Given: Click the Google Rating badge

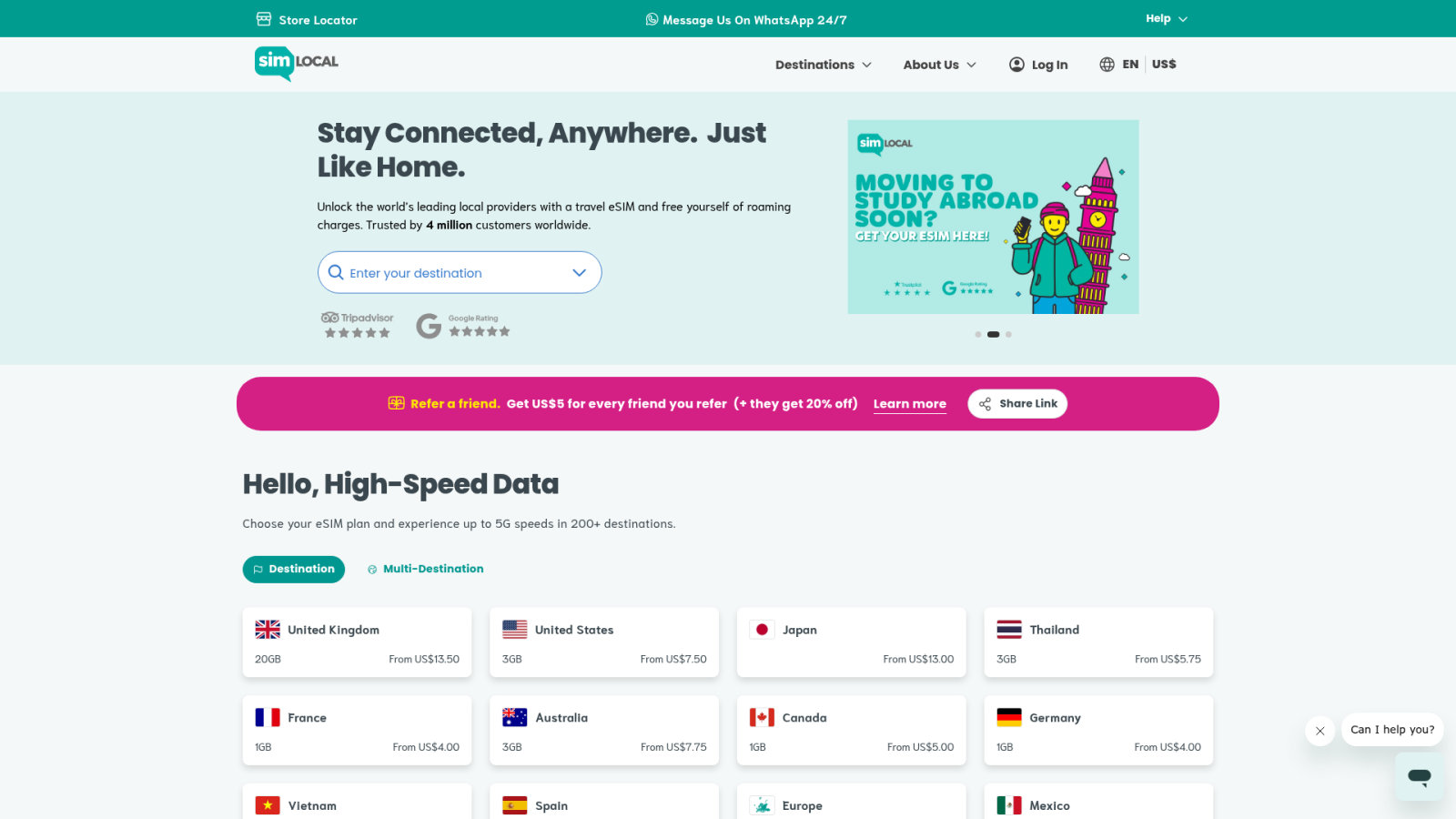Looking at the screenshot, I should [463, 325].
